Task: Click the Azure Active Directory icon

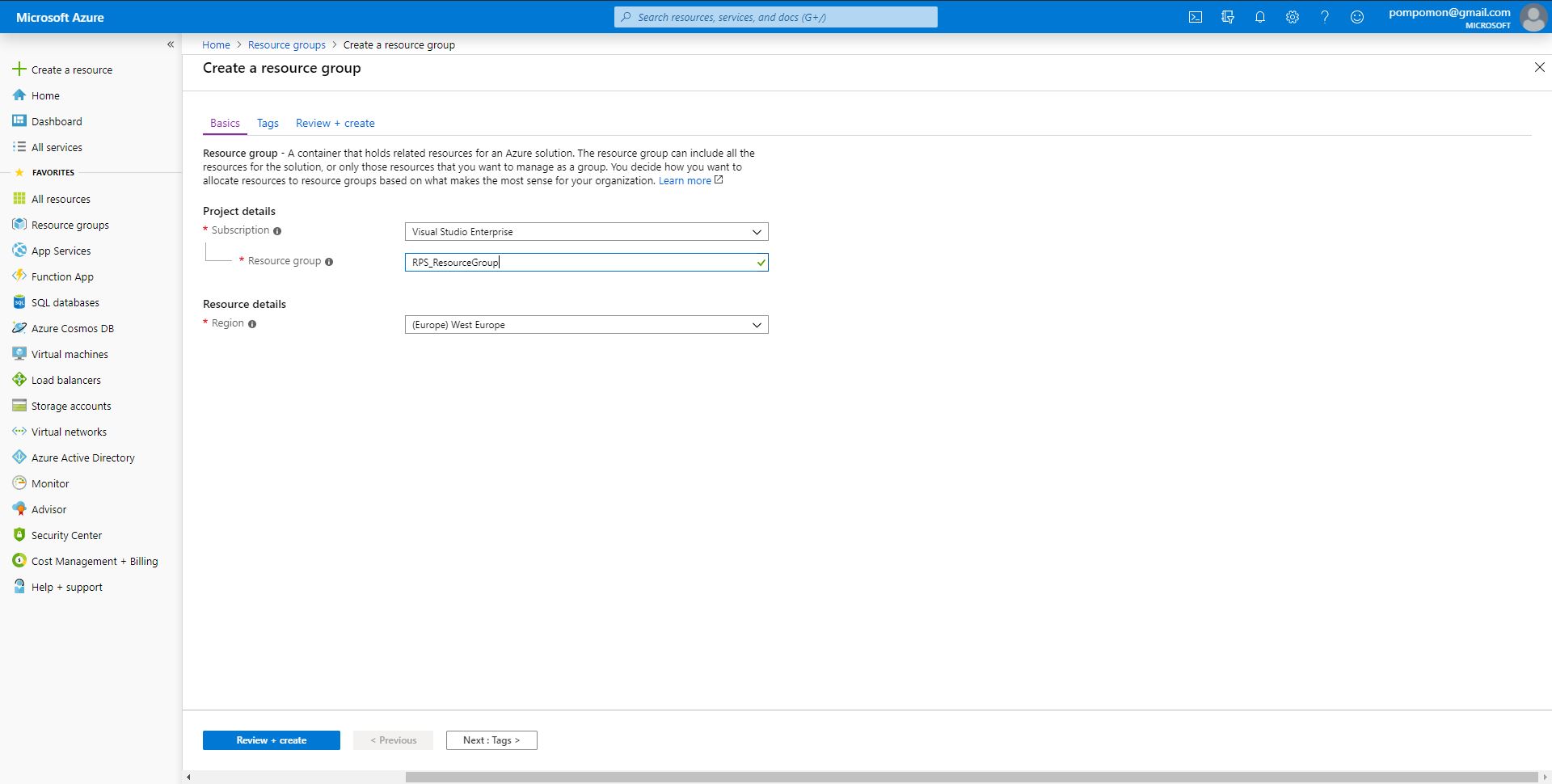Action: point(19,457)
